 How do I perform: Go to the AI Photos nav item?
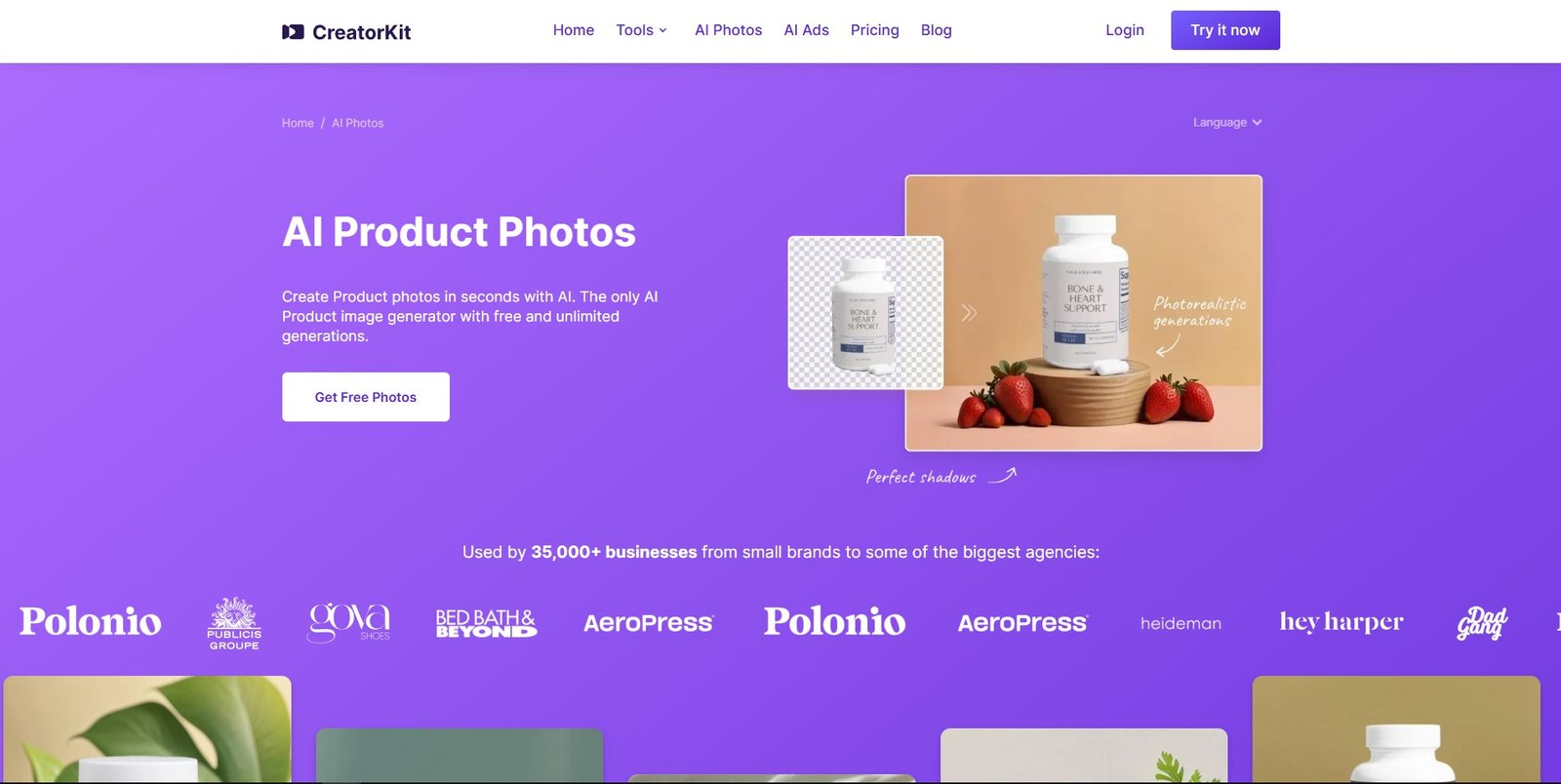728,30
